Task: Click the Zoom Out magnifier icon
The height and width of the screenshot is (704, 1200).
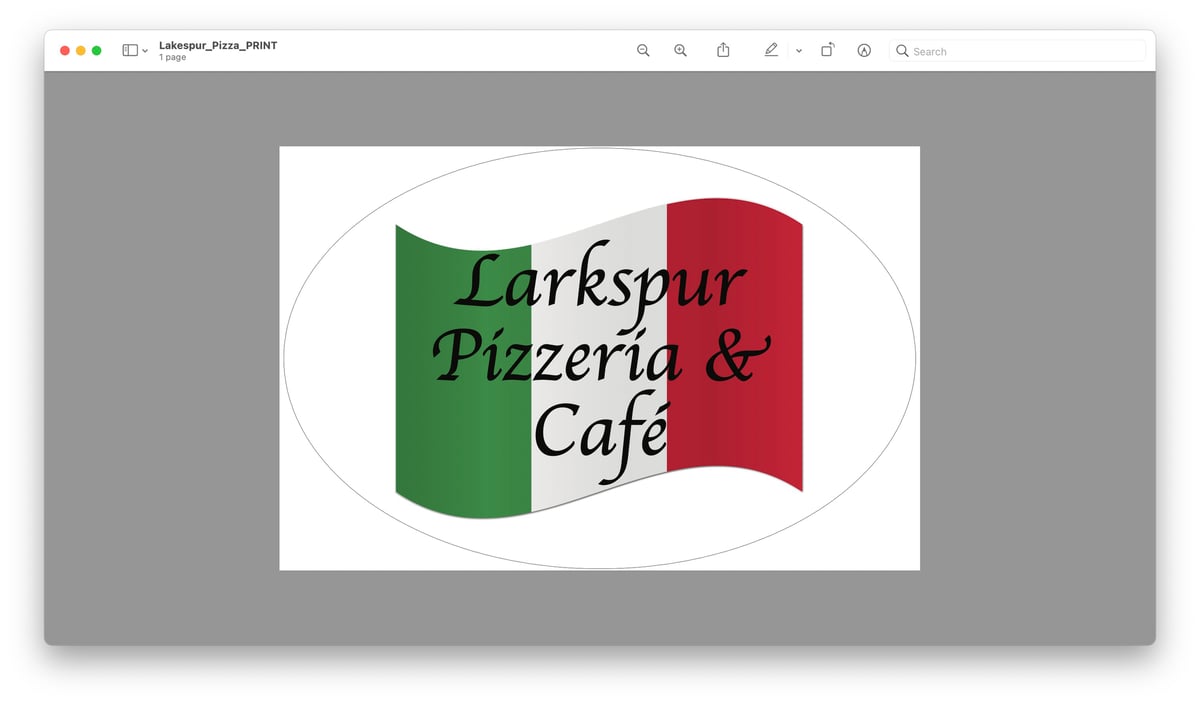Action: (x=643, y=51)
